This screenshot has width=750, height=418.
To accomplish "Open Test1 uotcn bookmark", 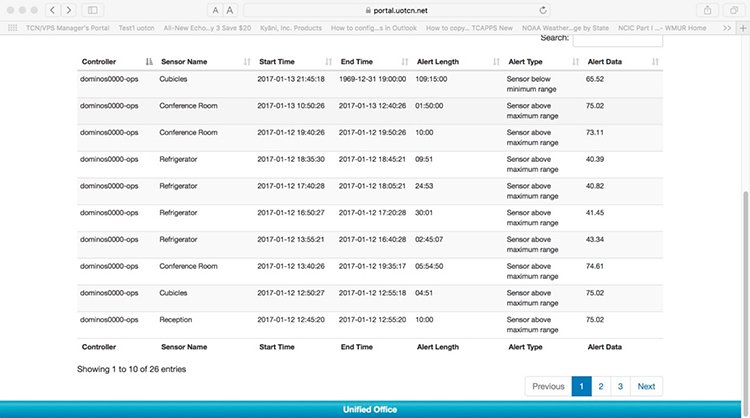I will (x=136, y=28).
